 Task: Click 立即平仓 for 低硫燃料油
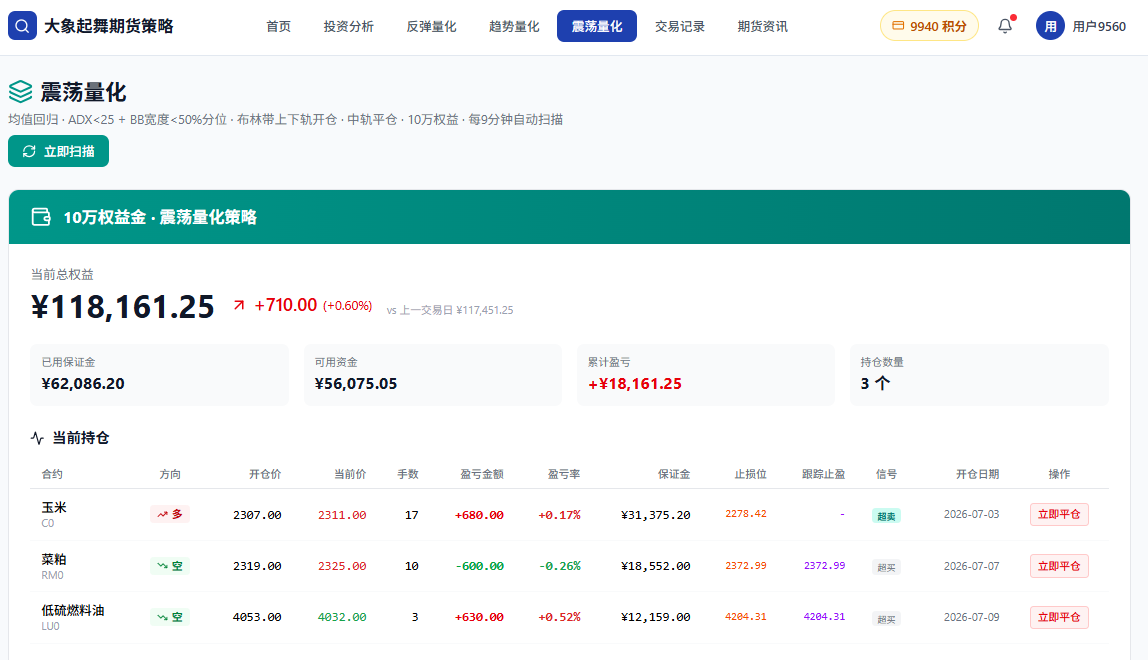pyautogui.click(x=1059, y=617)
